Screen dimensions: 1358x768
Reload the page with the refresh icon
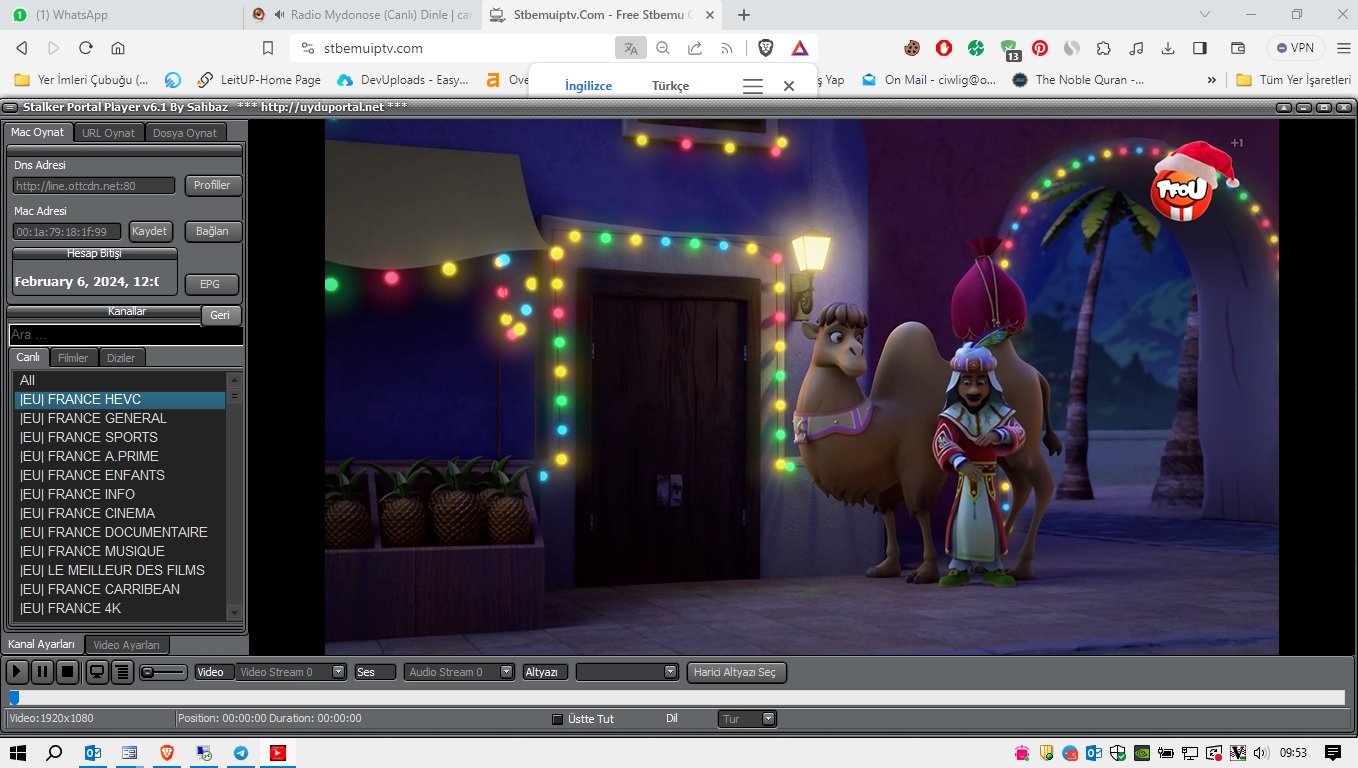pos(86,48)
